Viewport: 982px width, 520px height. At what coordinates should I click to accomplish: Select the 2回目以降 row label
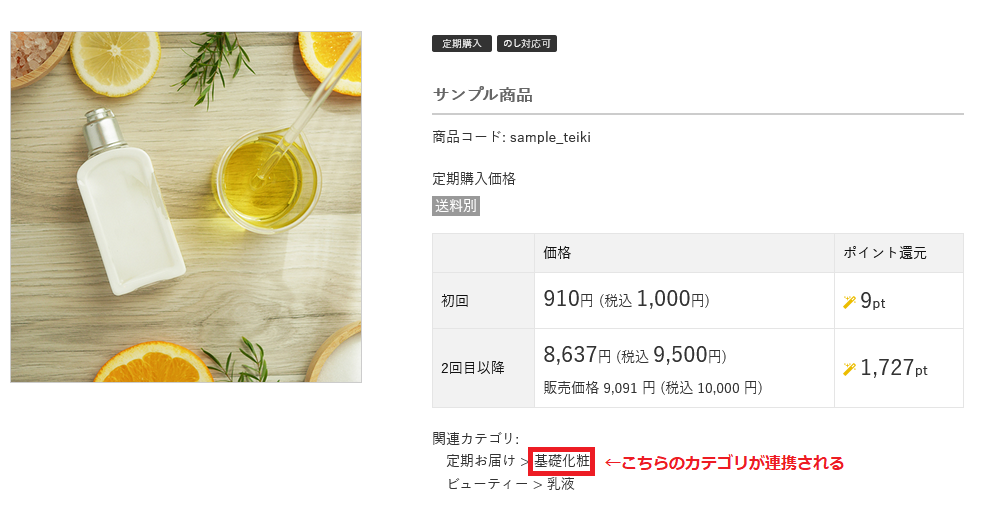pyautogui.click(x=473, y=368)
